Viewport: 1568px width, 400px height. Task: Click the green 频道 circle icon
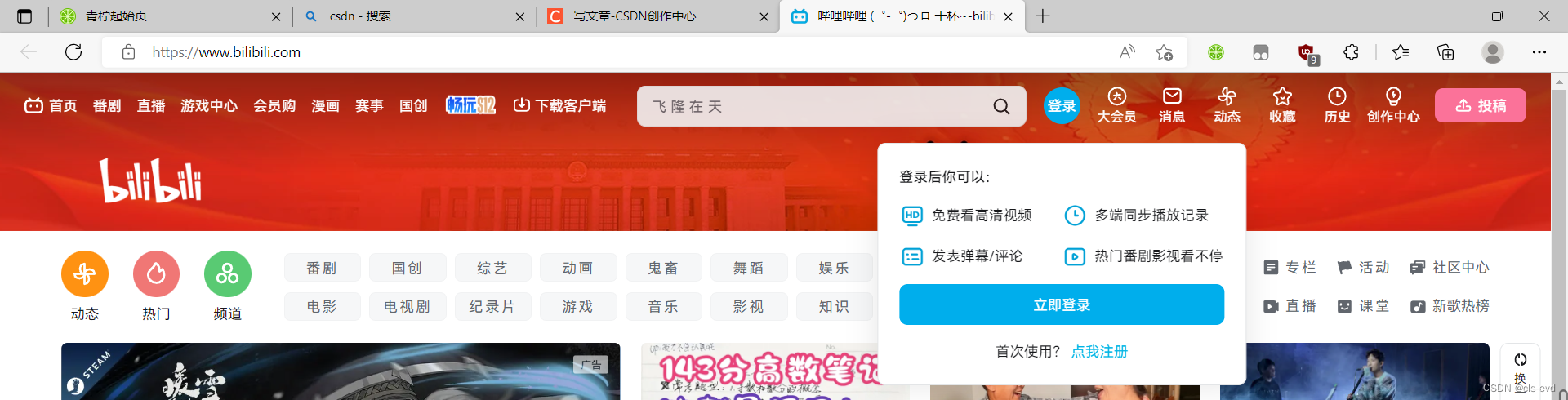point(228,274)
